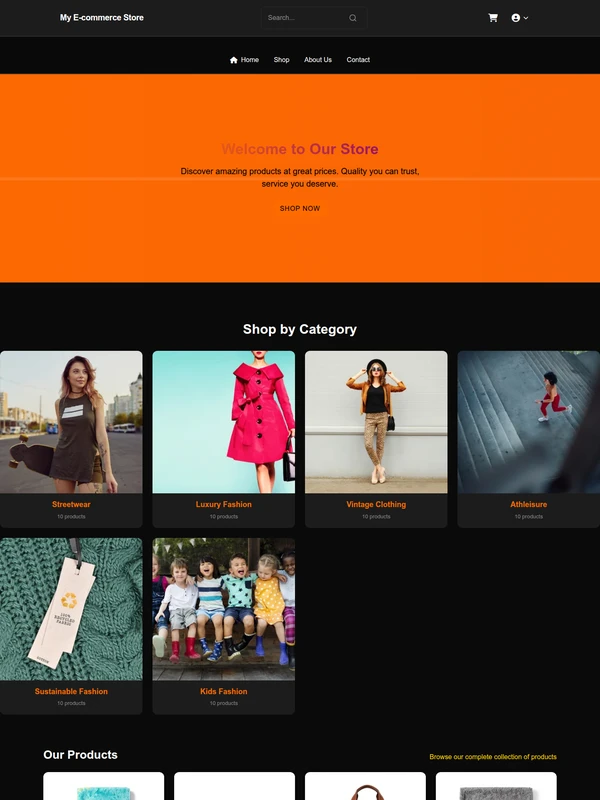The width and height of the screenshot is (600, 800).
Task: Click the Sustainable Fashion category title
Action: [71, 692]
